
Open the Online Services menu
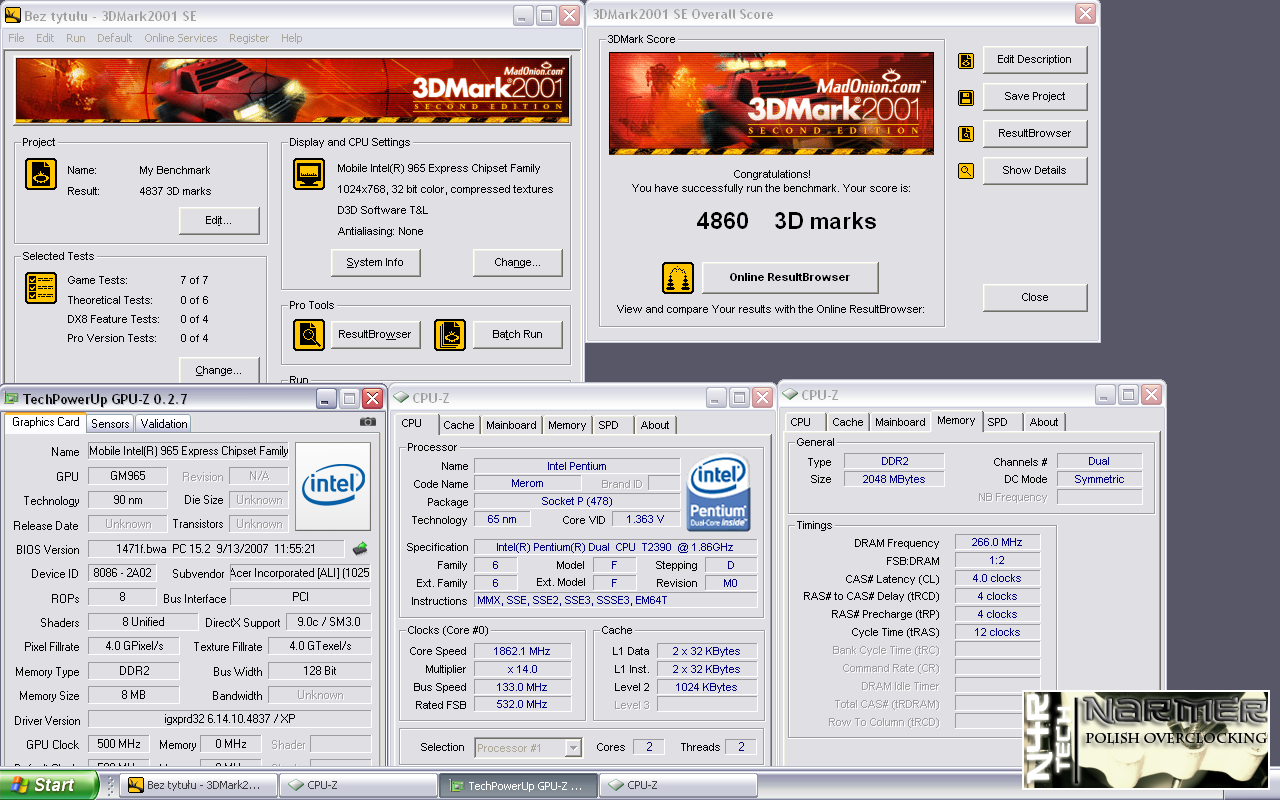pyautogui.click(x=181, y=38)
